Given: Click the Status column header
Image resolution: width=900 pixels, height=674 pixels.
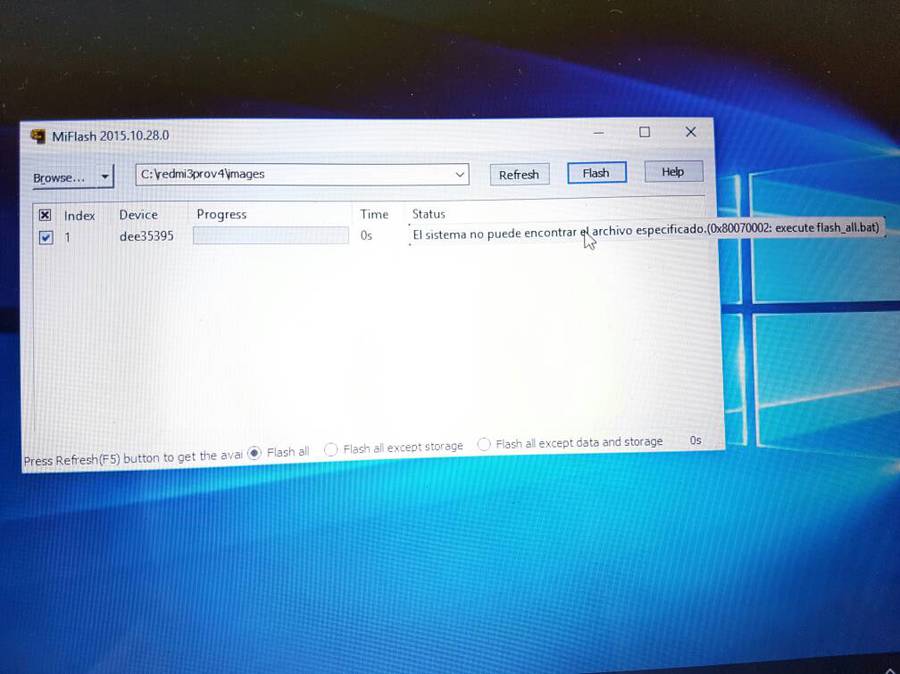Looking at the screenshot, I should pyautogui.click(x=428, y=214).
